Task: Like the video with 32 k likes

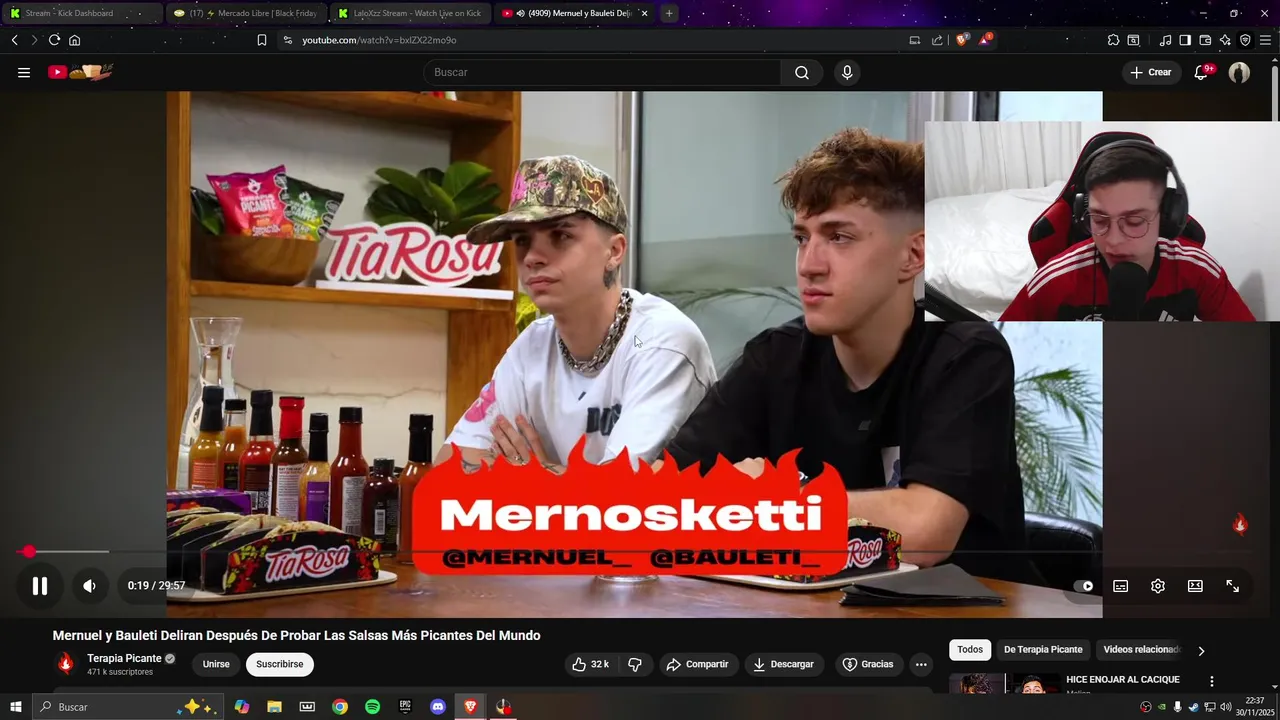Action: [x=591, y=664]
